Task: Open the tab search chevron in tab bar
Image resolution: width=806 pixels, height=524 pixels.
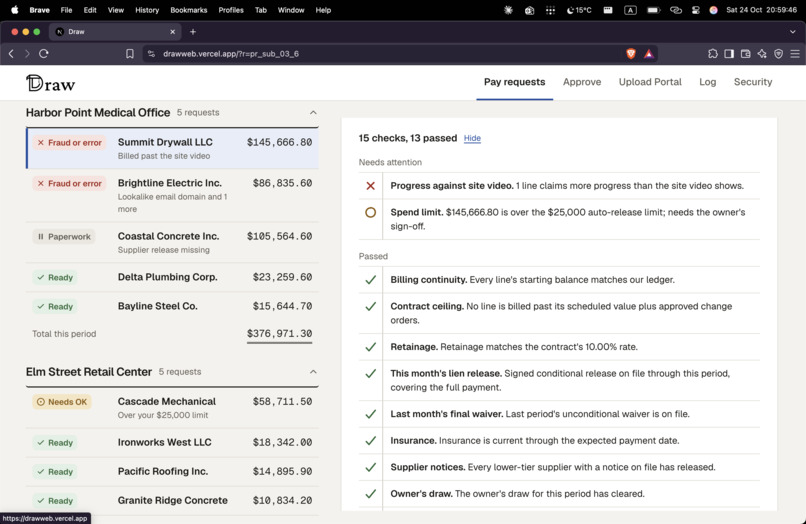Action: click(x=792, y=32)
